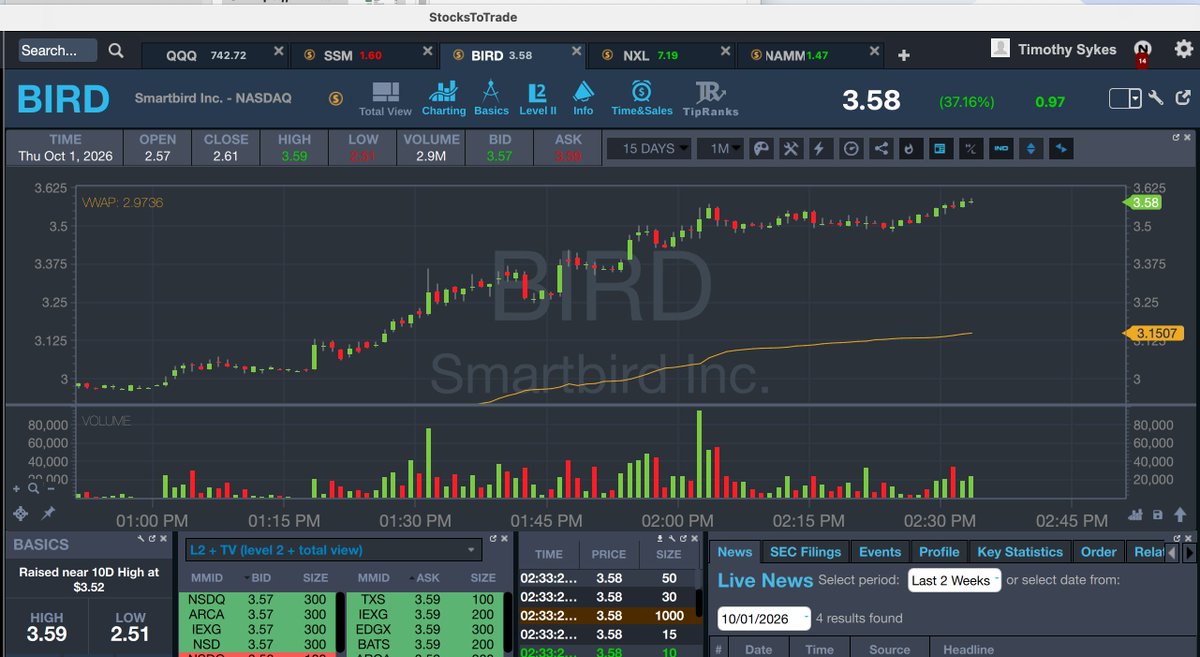Close the NXL tab
This screenshot has height=657, width=1200.
tap(725, 50)
